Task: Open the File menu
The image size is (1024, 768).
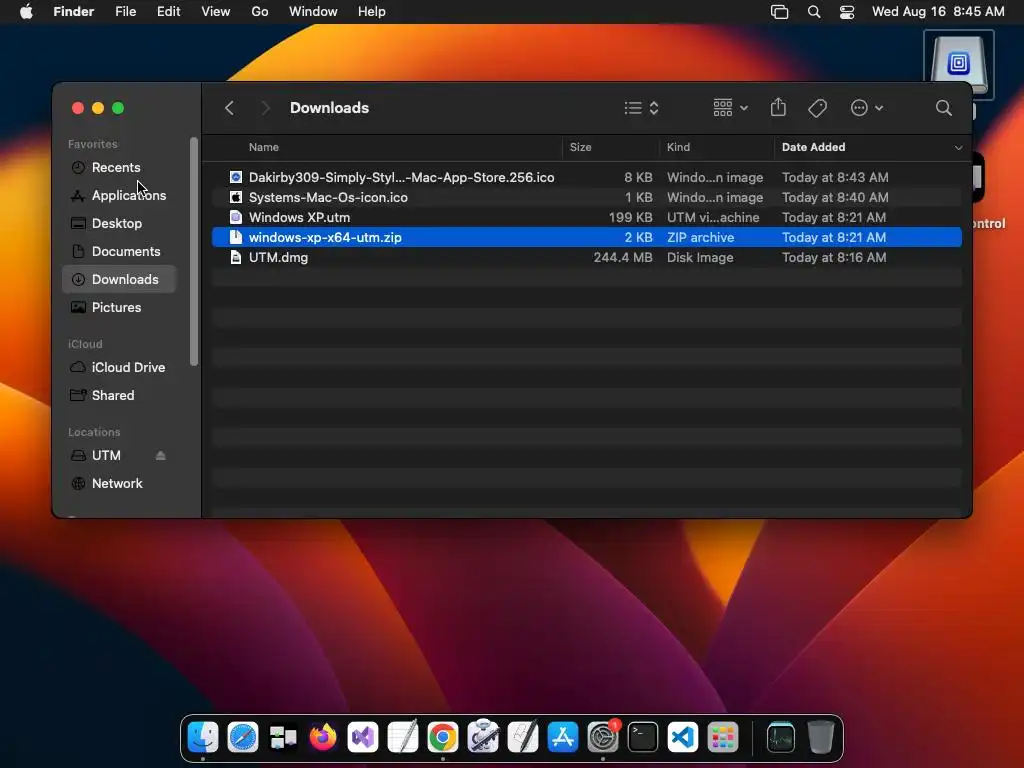Action: (125, 12)
